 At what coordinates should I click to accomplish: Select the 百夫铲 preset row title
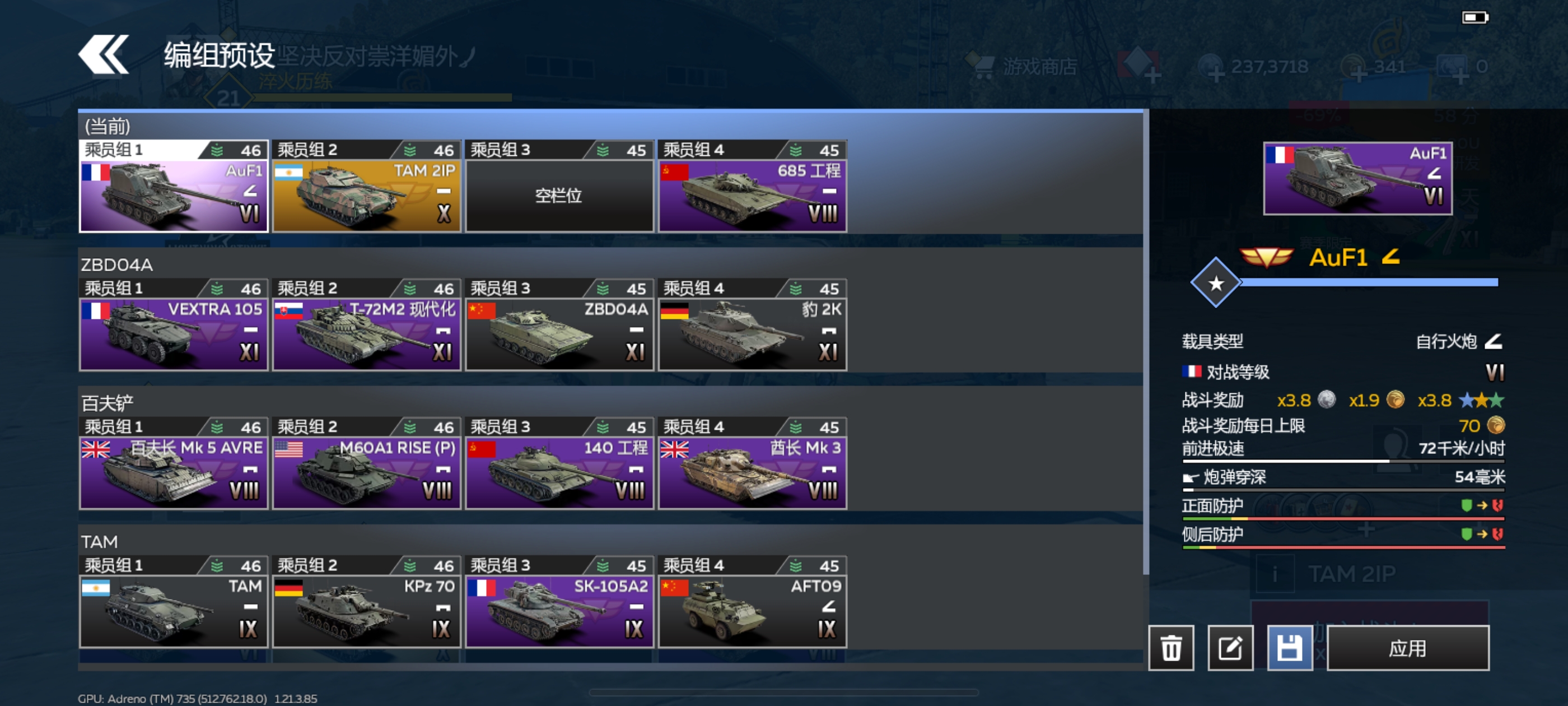coord(107,403)
